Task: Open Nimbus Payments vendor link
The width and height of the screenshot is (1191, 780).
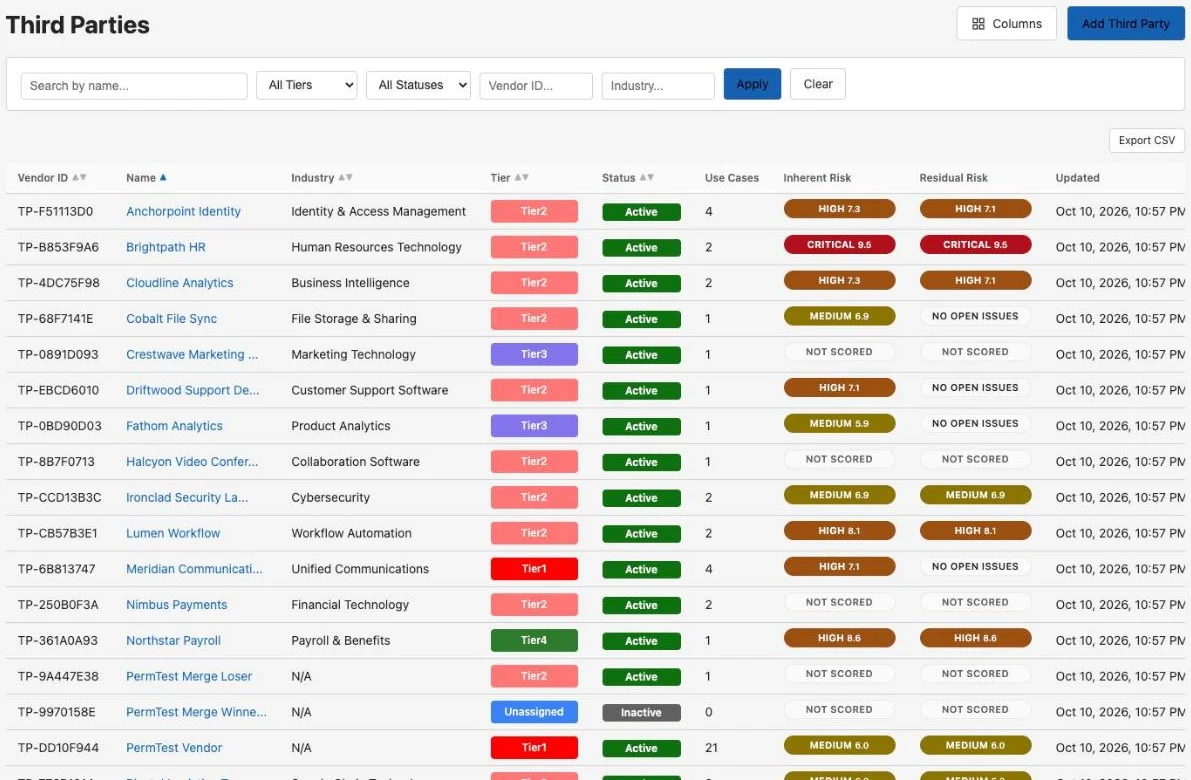Action: pyautogui.click(x=176, y=605)
